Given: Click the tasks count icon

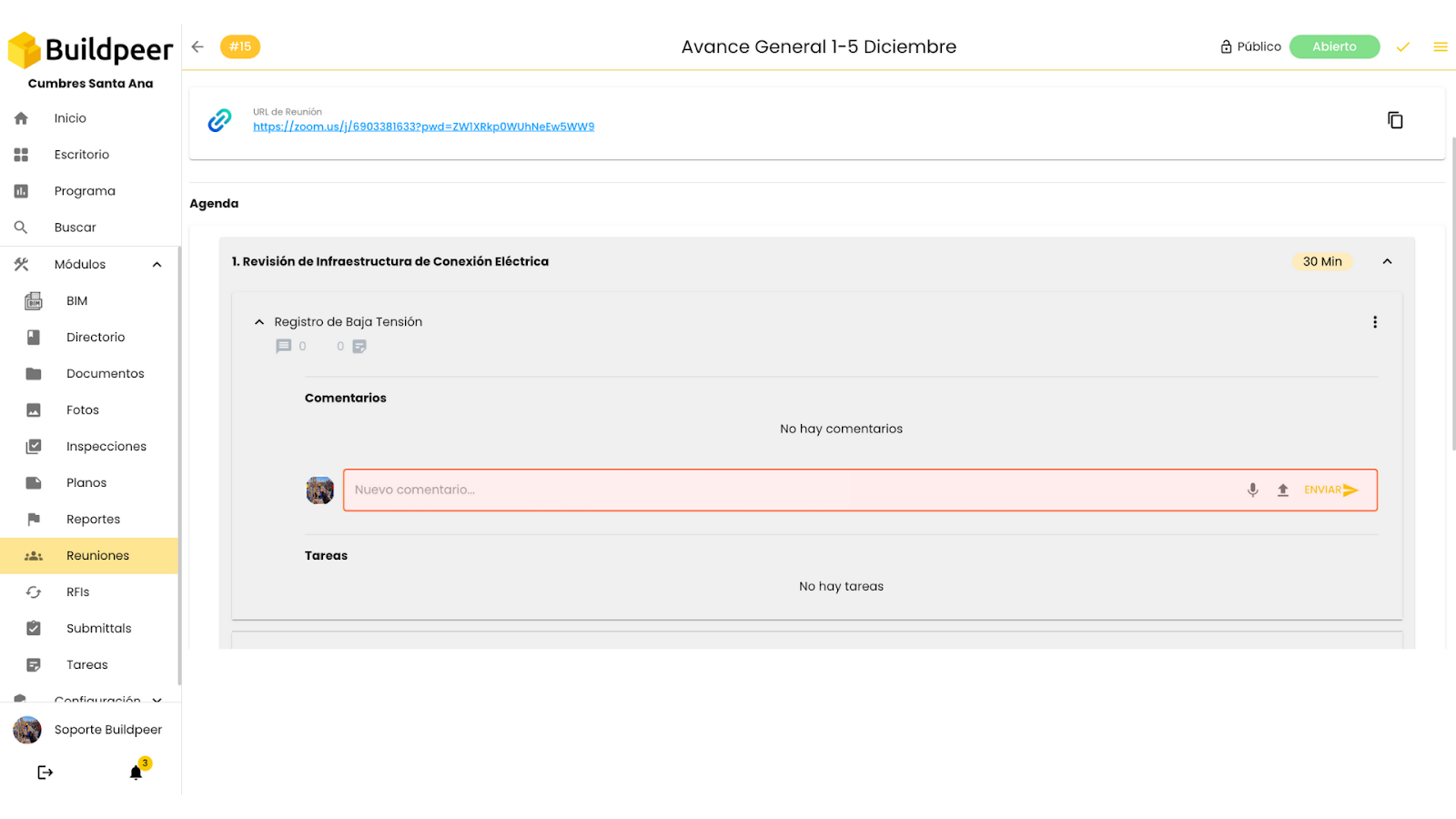Looking at the screenshot, I should 359,346.
